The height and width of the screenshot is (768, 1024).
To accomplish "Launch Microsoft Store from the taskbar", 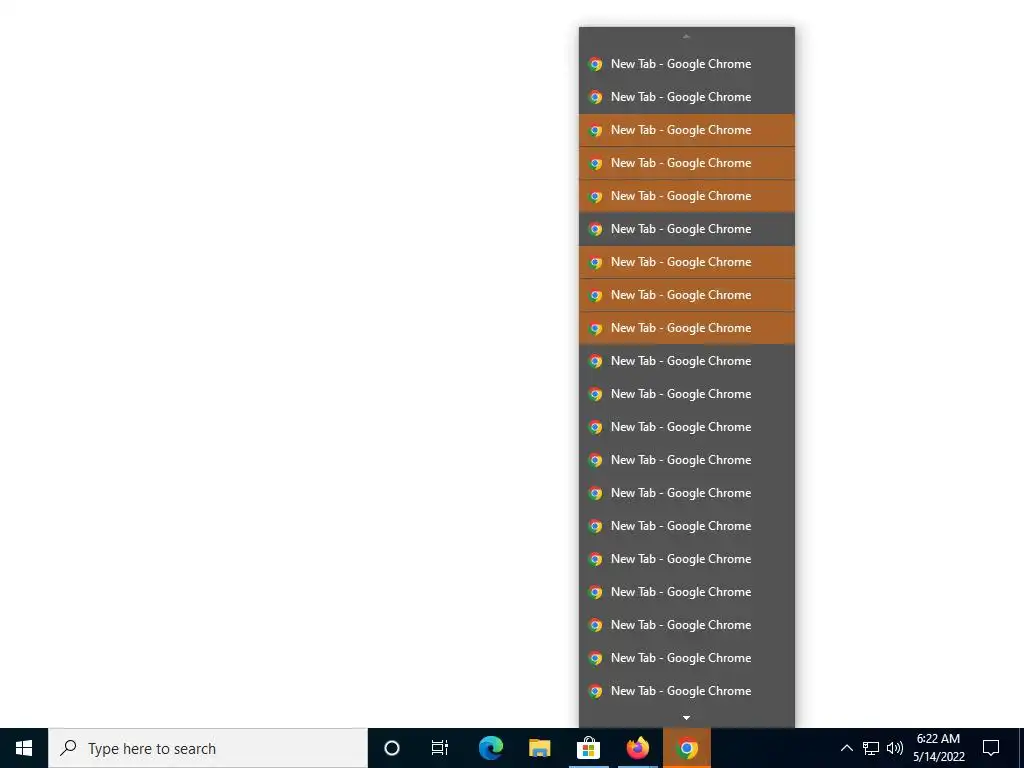I will click(x=588, y=748).
